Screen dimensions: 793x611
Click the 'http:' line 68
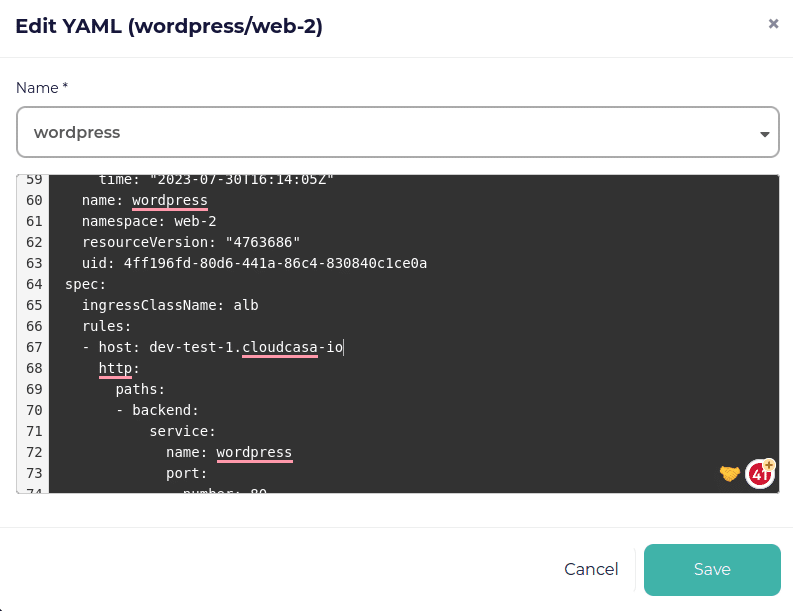point(119,369)
